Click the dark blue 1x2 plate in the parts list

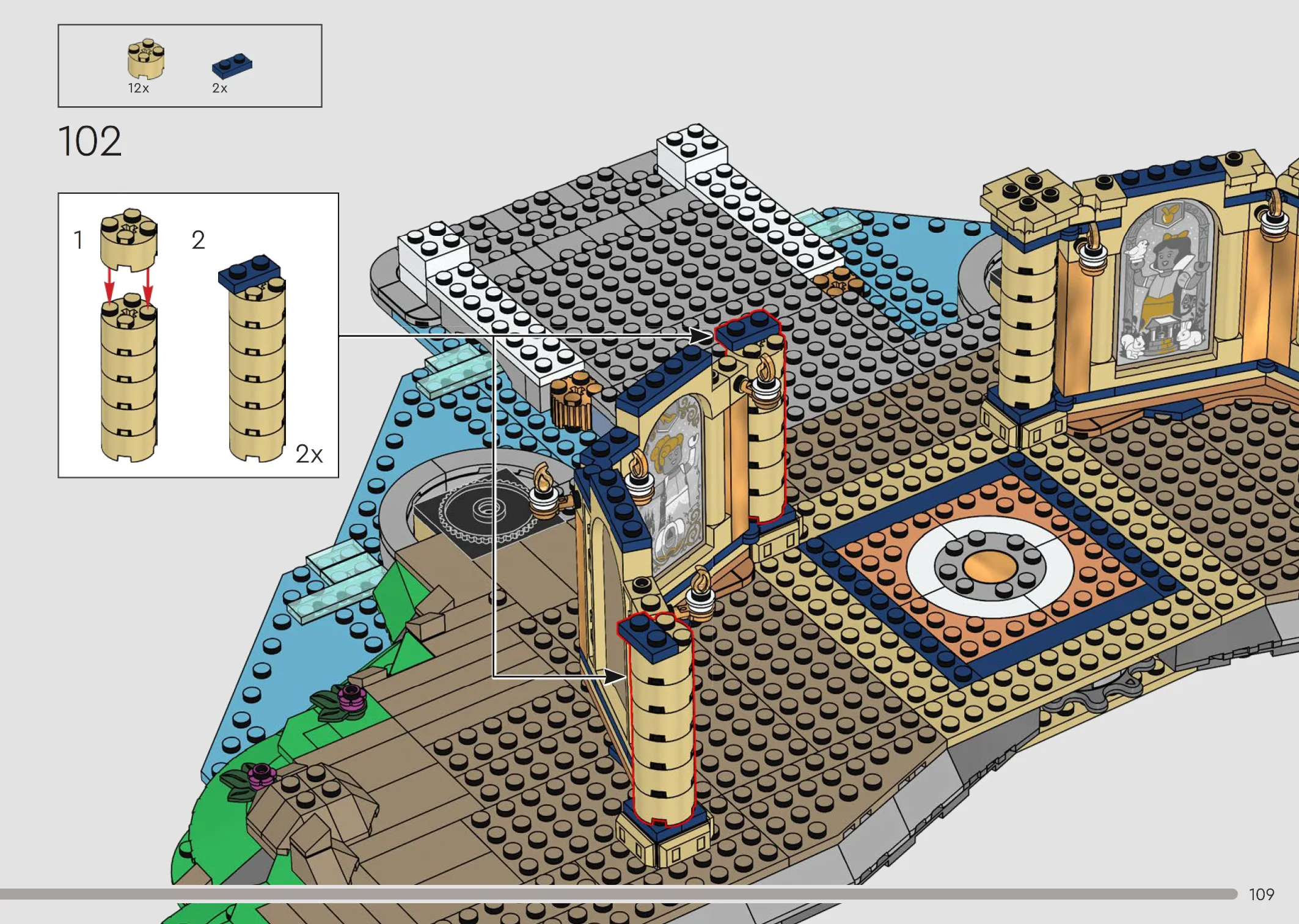[232, 65]
